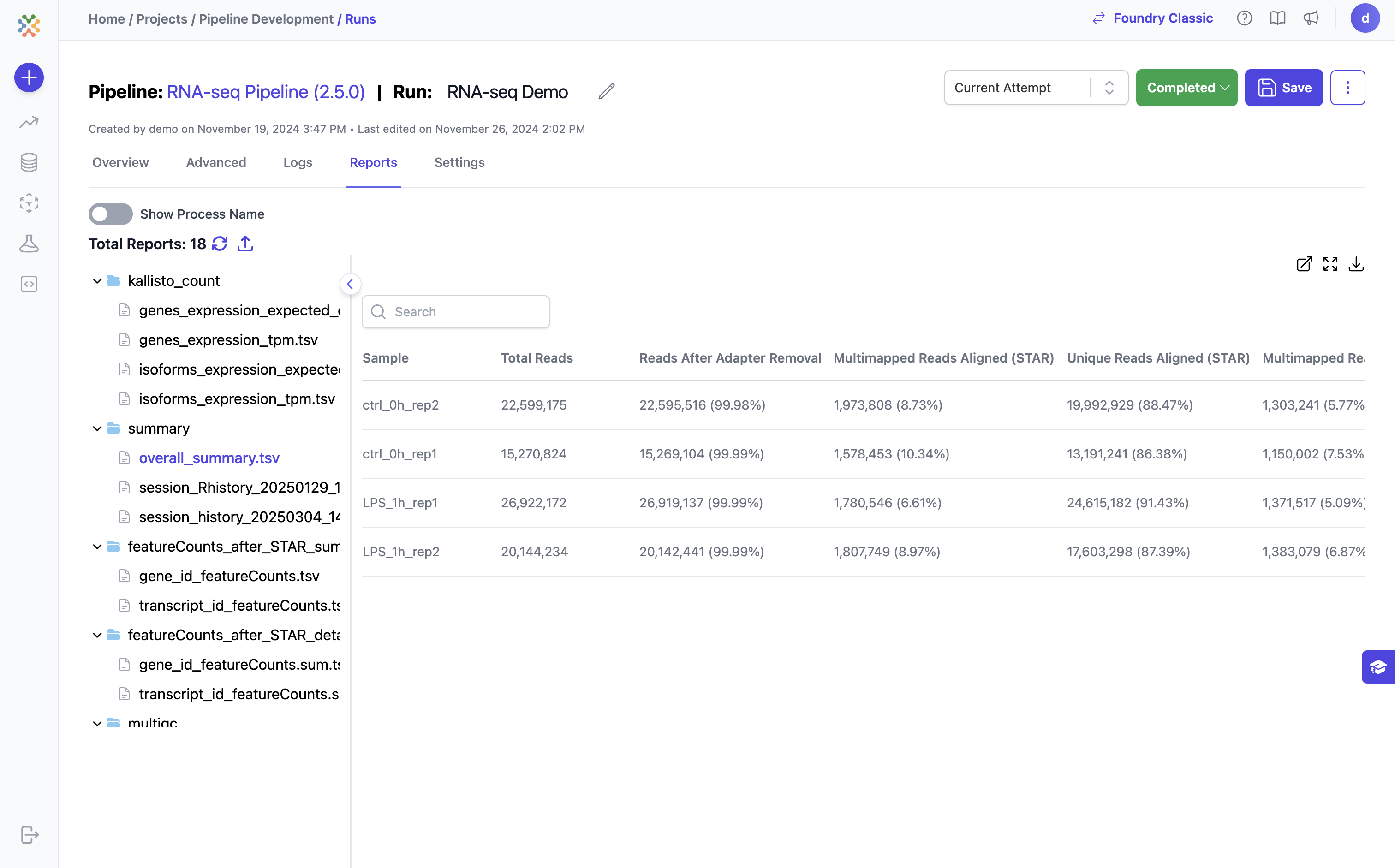Open the database icon in sidebar
Viewport: 1395px width, 868px height.
[x=29, y=162]
